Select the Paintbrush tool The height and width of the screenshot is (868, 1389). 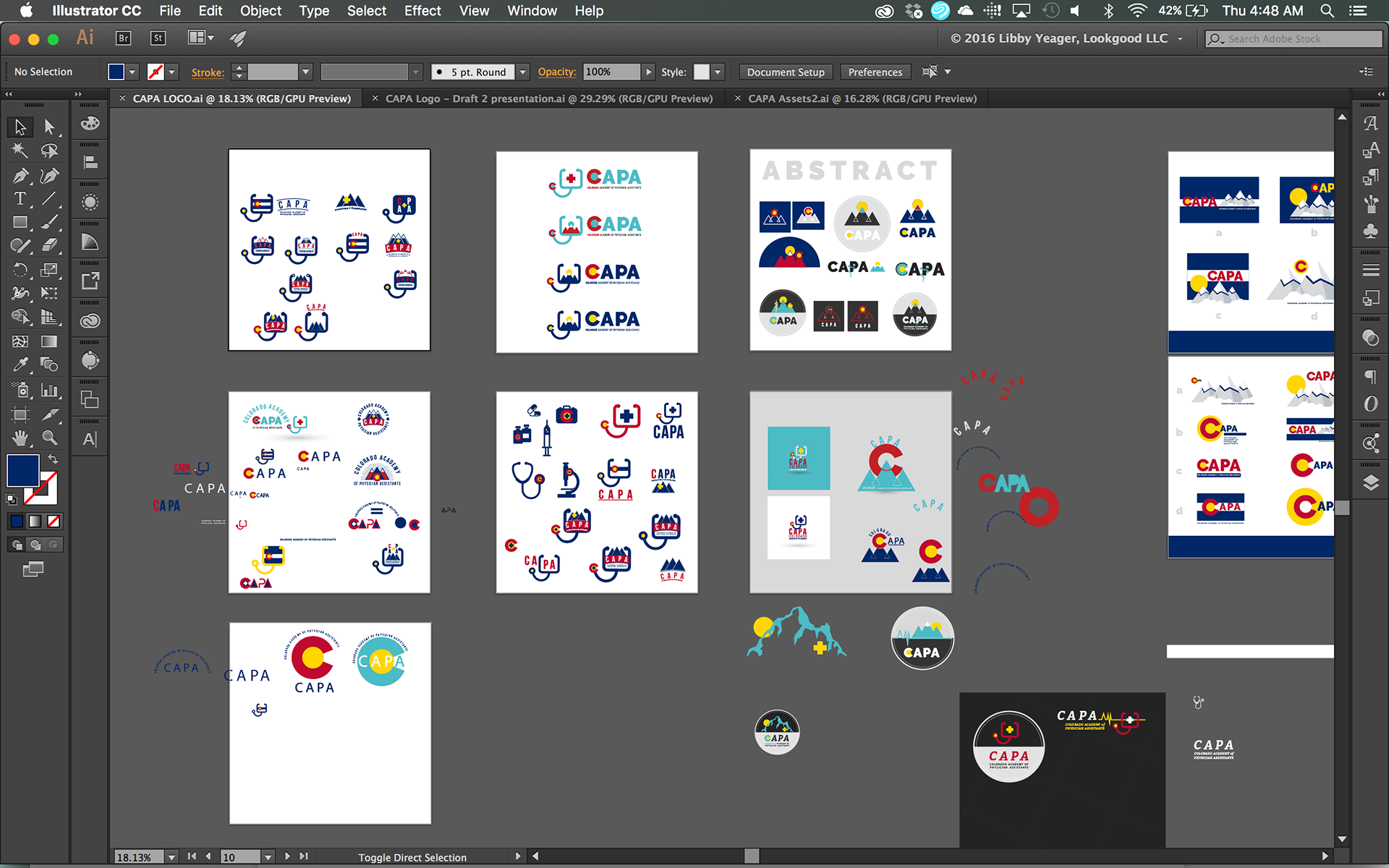pos(49,222)
